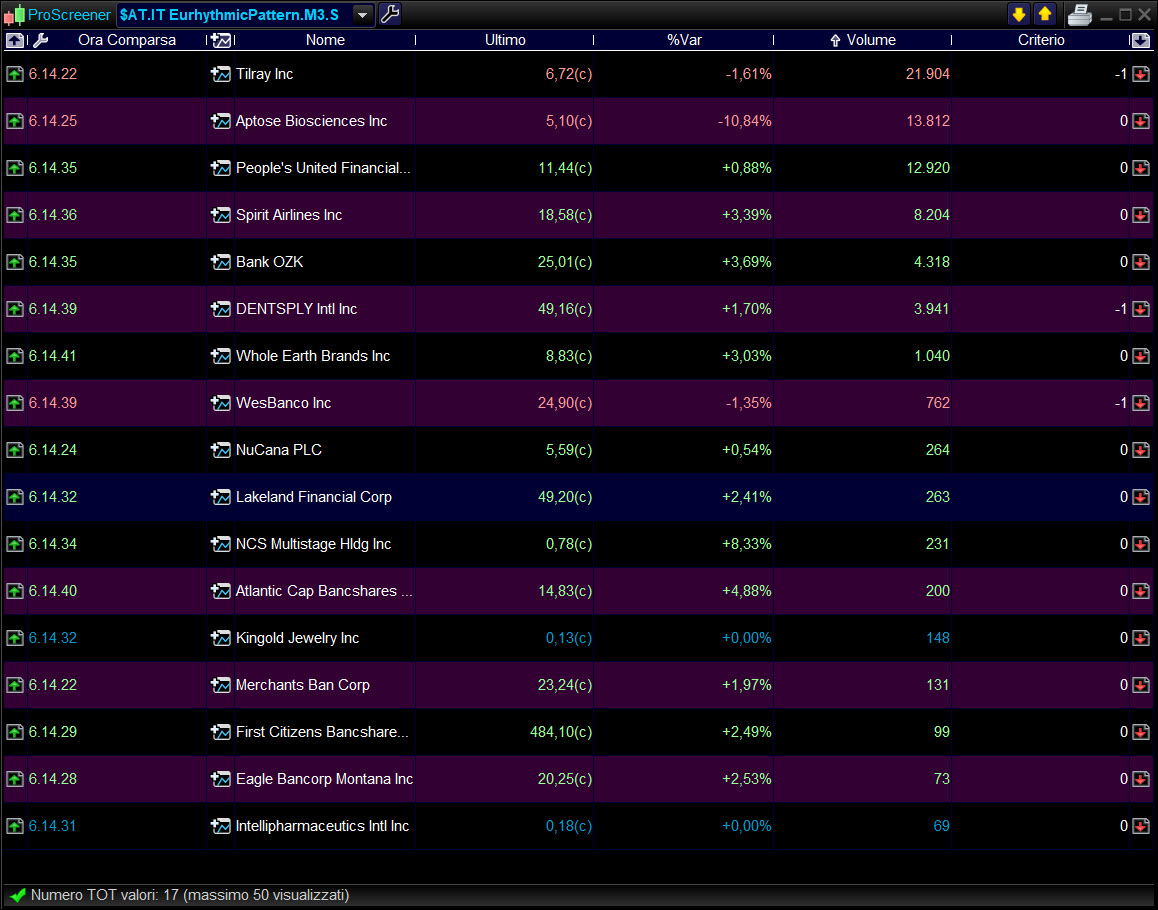Click green arrow icon in Lakeland Financial Corp row
Viewport: 1158px width, 910px height.
click(15, 497)
